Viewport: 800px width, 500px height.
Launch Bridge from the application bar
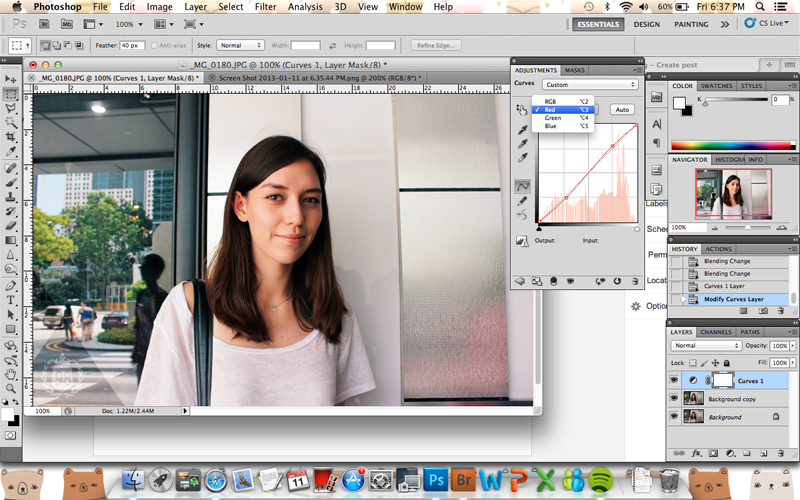44,24
